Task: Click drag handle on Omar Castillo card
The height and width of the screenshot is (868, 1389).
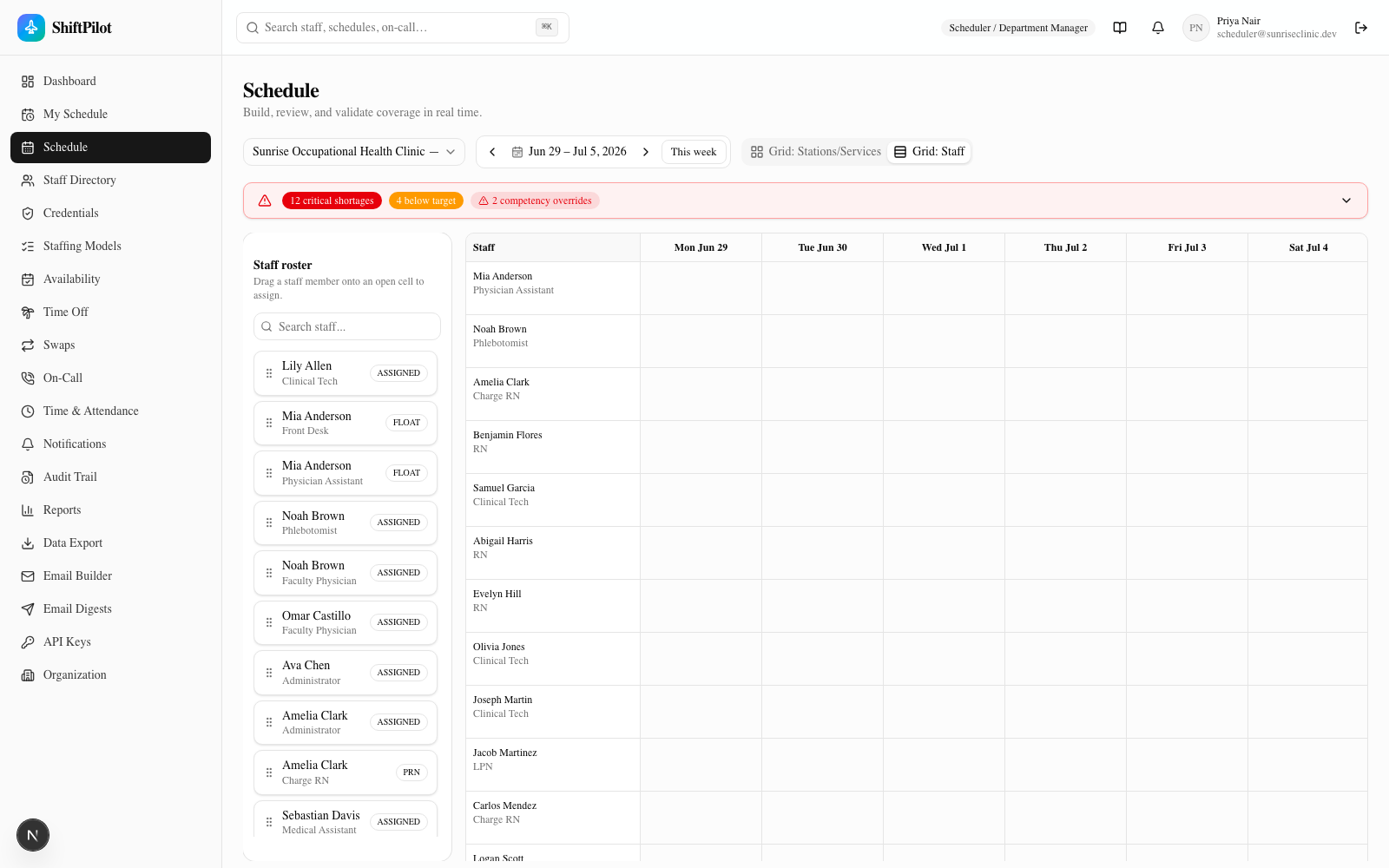Action: 269,622
